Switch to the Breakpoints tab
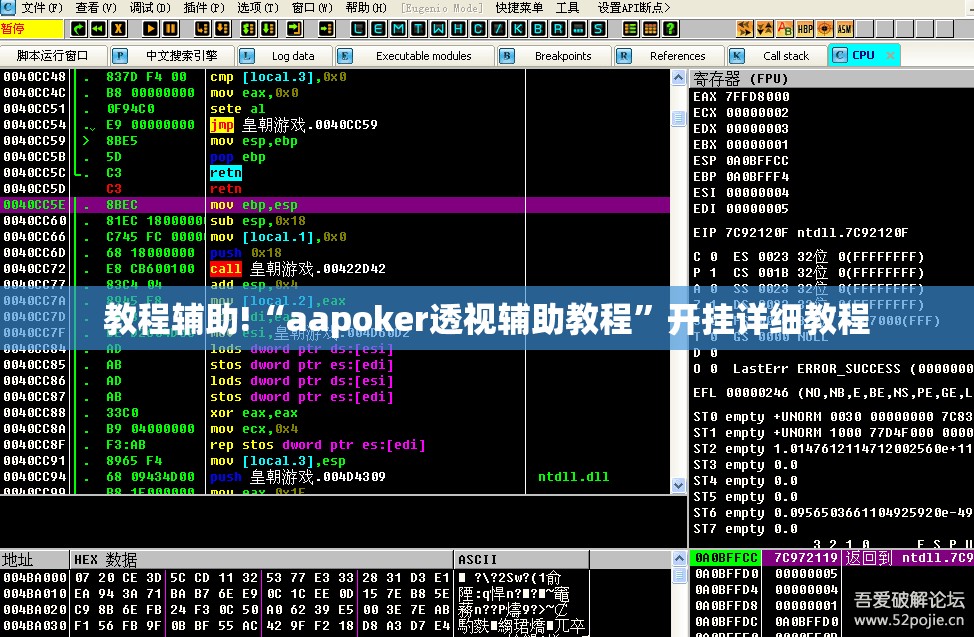The height and width of the screenshot is (637, 974). [x=554, y=56]
